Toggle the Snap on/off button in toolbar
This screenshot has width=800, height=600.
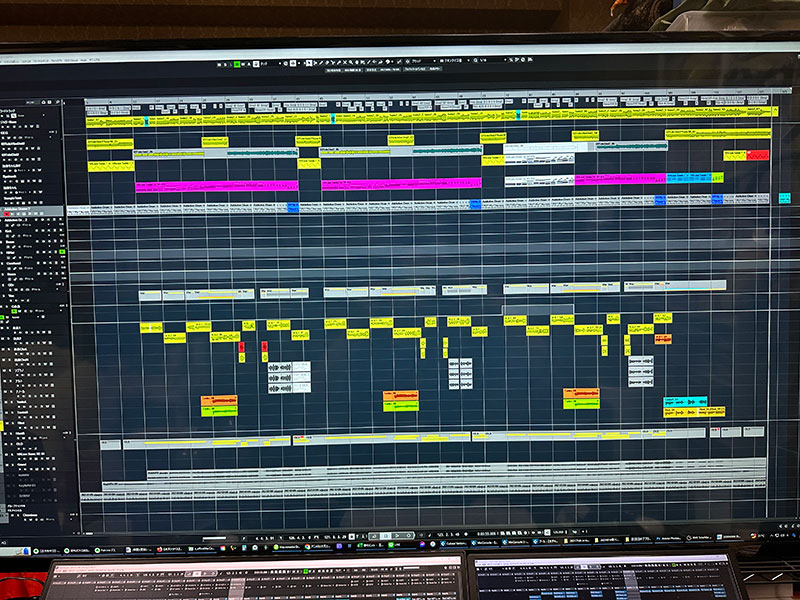398,62
